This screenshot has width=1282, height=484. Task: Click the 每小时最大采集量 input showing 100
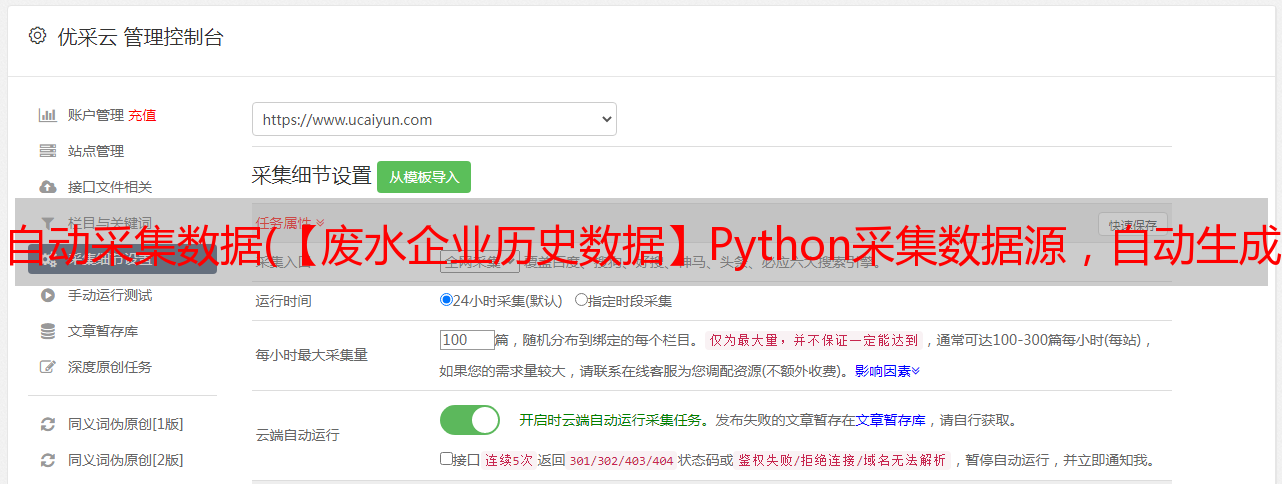click(467, 340)
